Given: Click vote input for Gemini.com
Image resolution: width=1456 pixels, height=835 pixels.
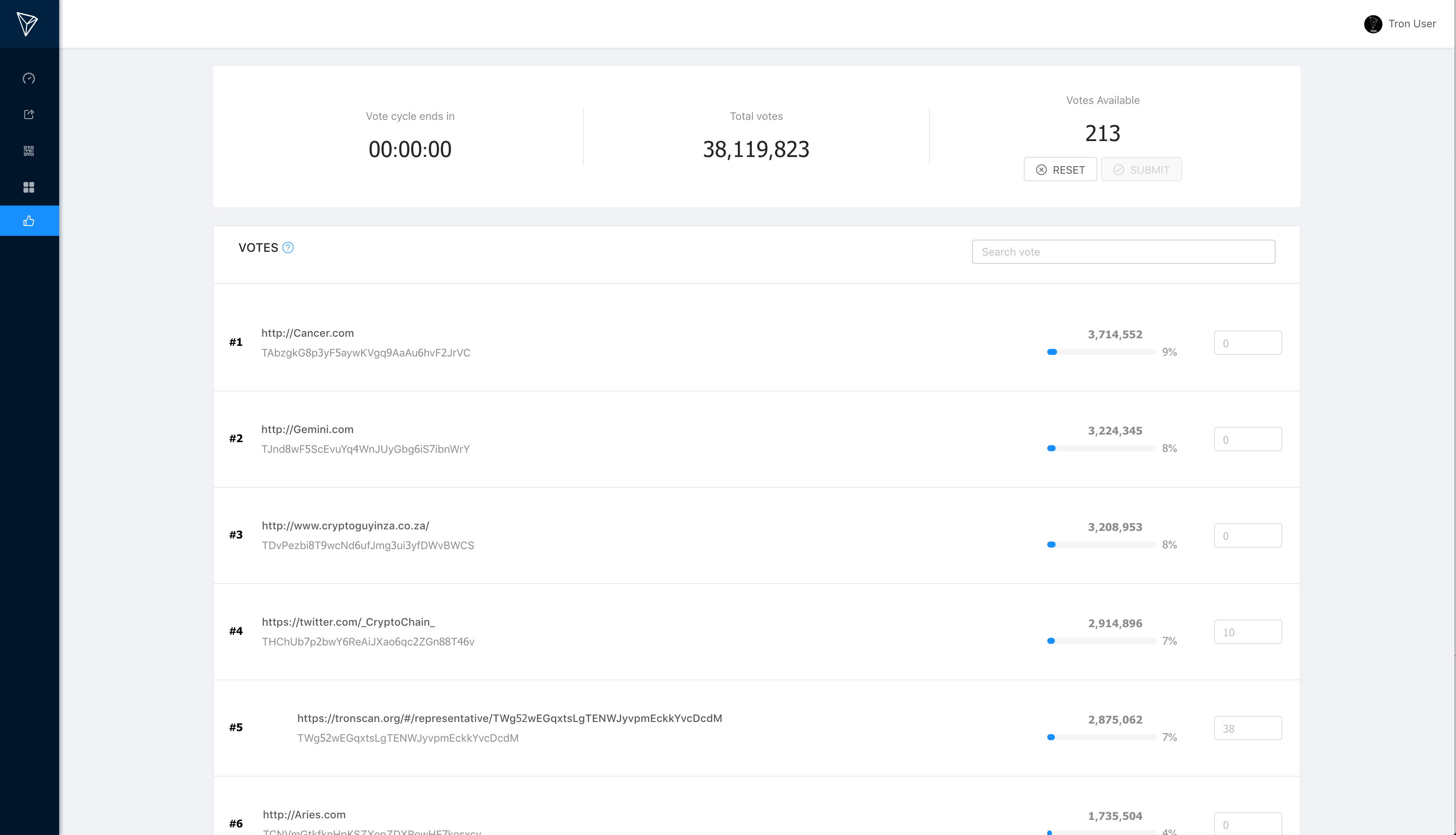Looking at the screenshot, I should click(x=1248, y=439).
